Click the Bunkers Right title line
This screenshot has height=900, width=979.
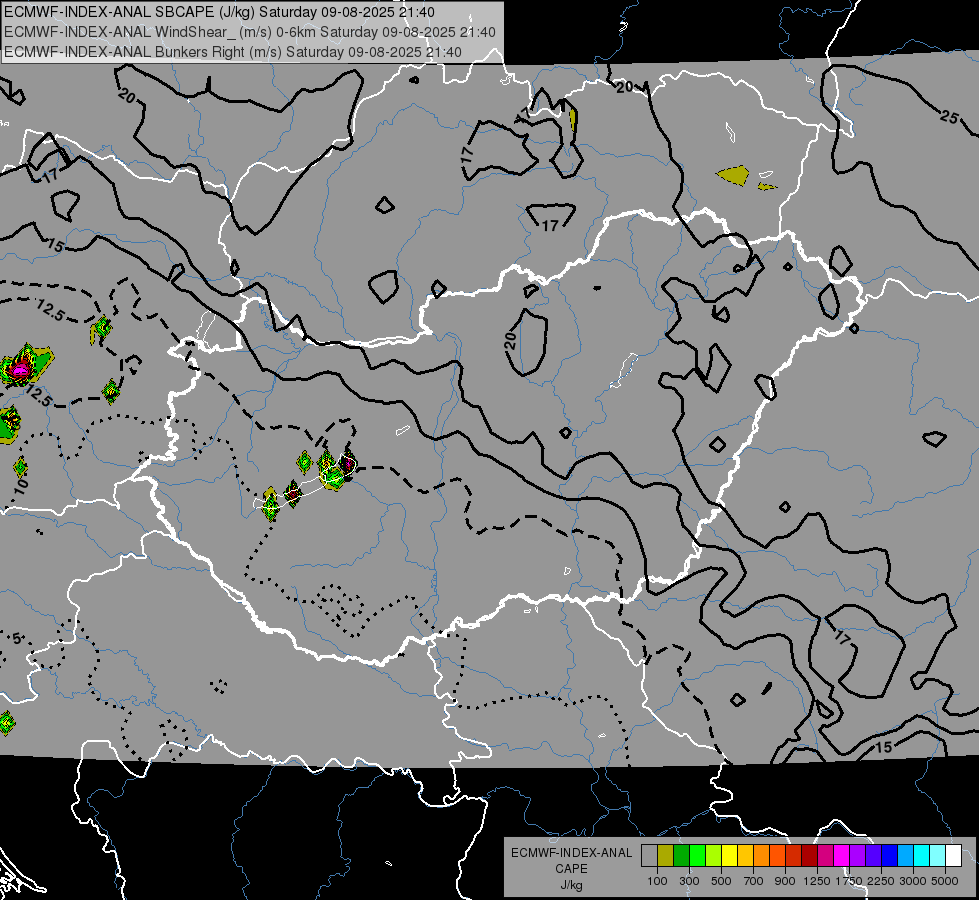[x=233, y=52]
